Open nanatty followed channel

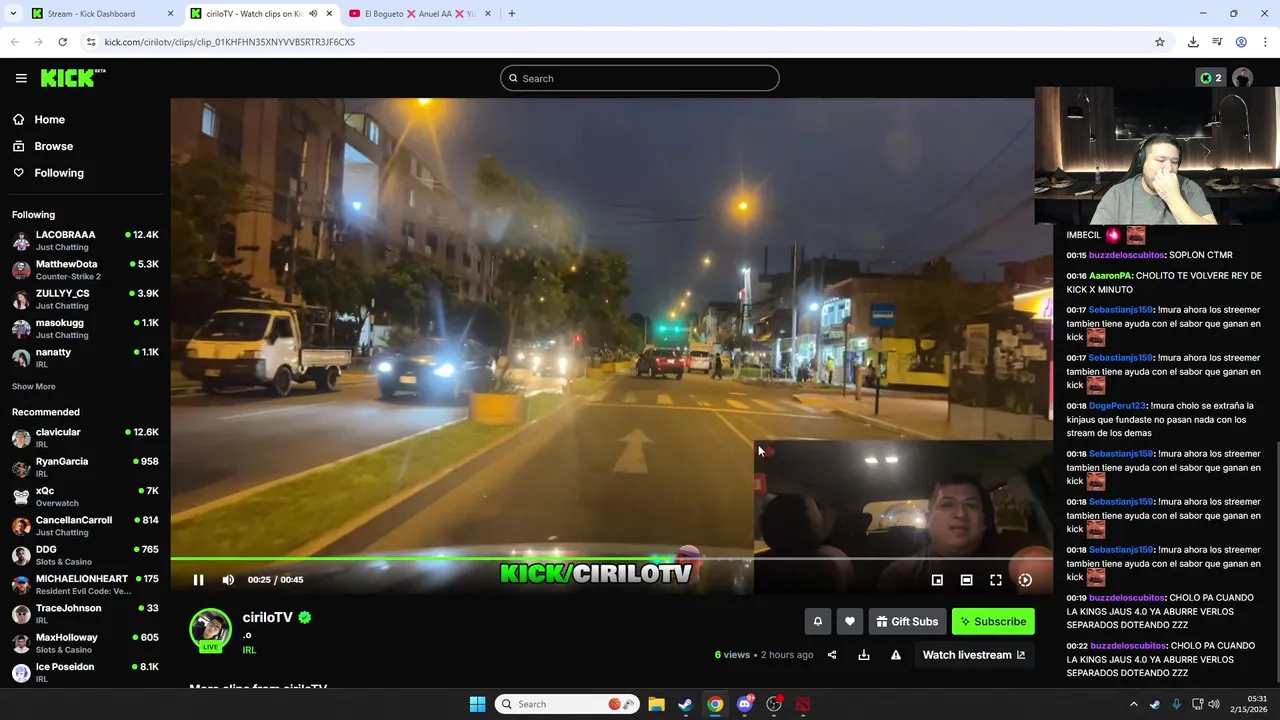pos(85,358)
